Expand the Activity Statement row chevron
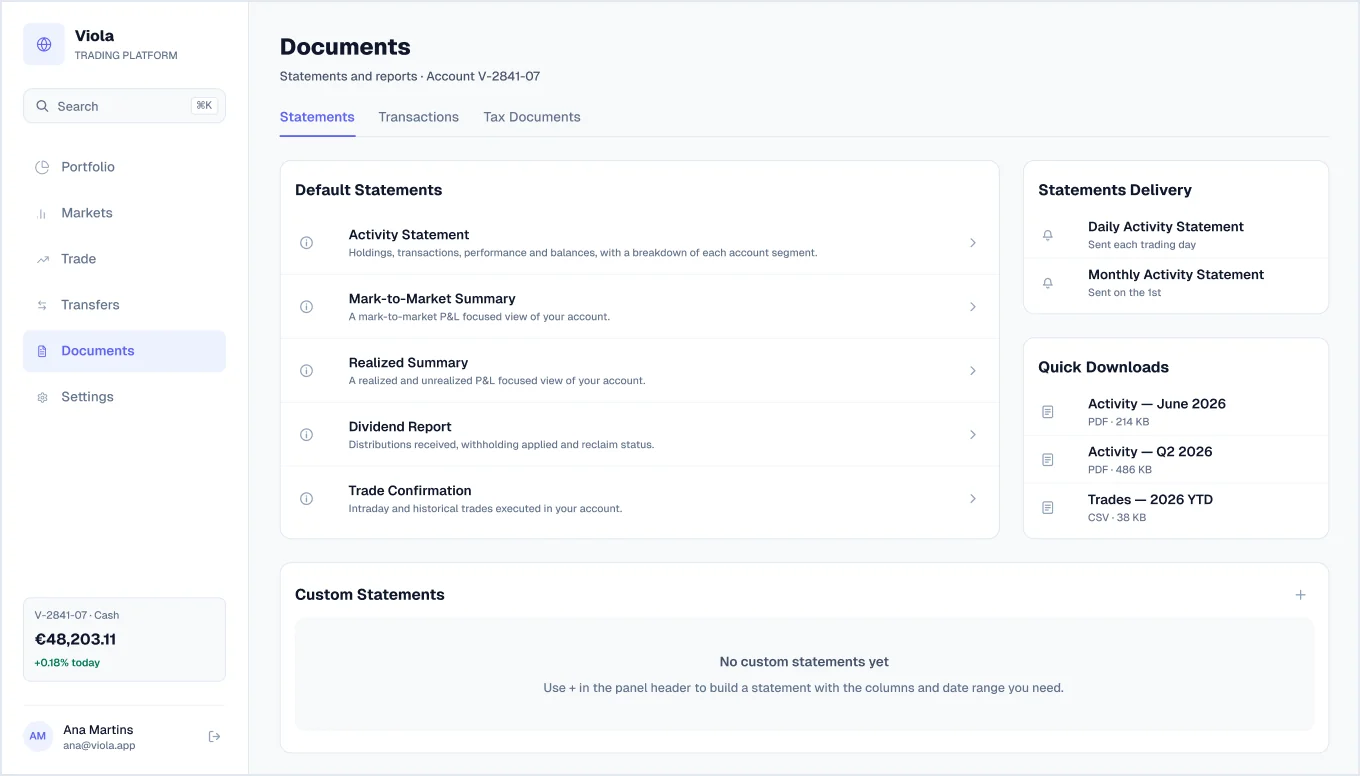The image size is (1360, 776). (x=973, y=243)
